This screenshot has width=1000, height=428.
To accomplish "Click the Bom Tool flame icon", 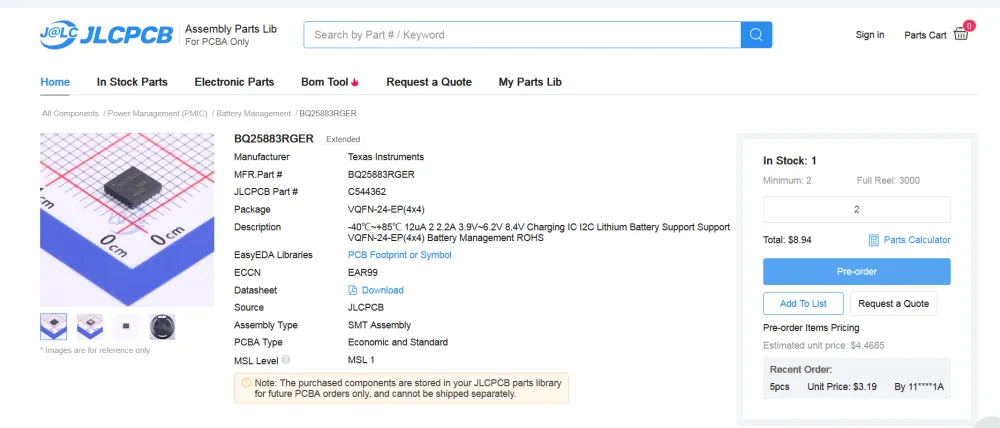I will pyautogui.click(x=355, y=82).
